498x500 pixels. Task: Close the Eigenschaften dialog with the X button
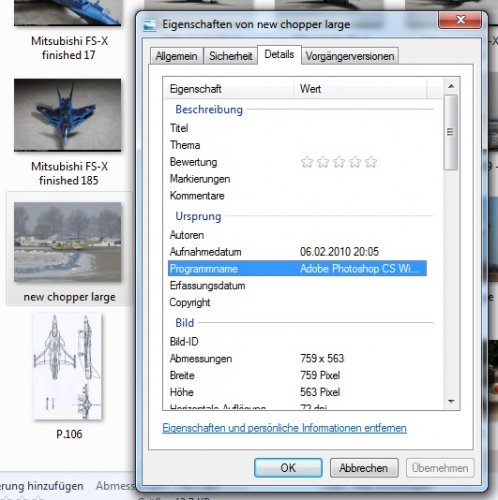pyautogui.click(x=460, y=20)
